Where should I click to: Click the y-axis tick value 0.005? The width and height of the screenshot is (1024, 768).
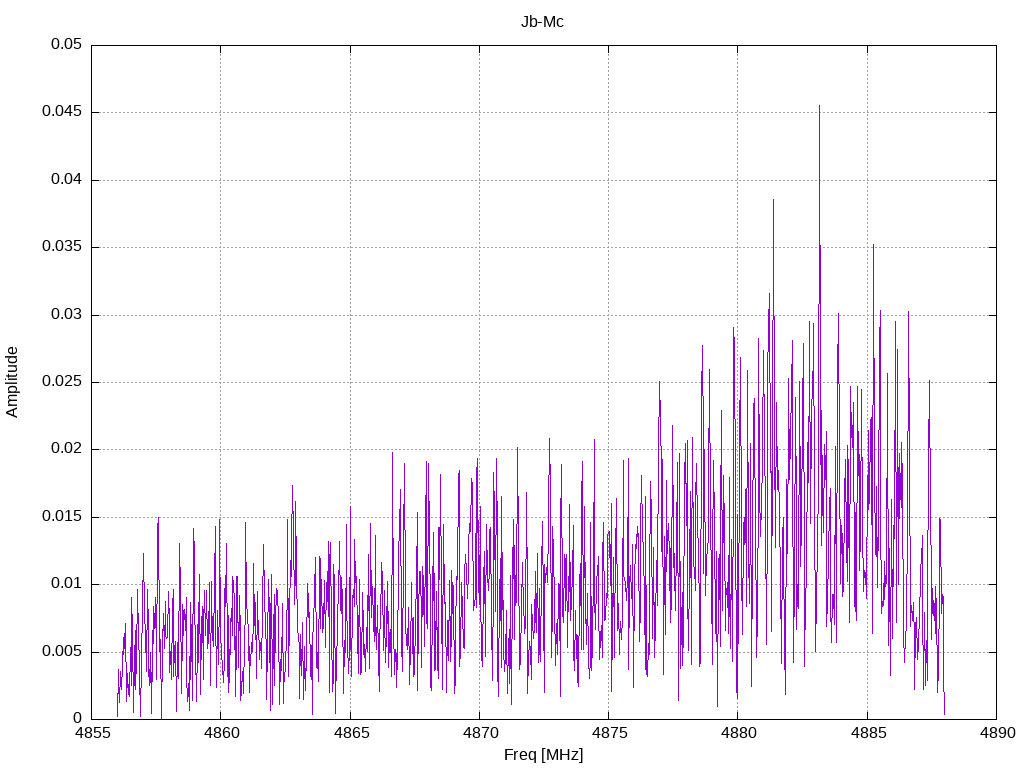[x=62, y=652]
